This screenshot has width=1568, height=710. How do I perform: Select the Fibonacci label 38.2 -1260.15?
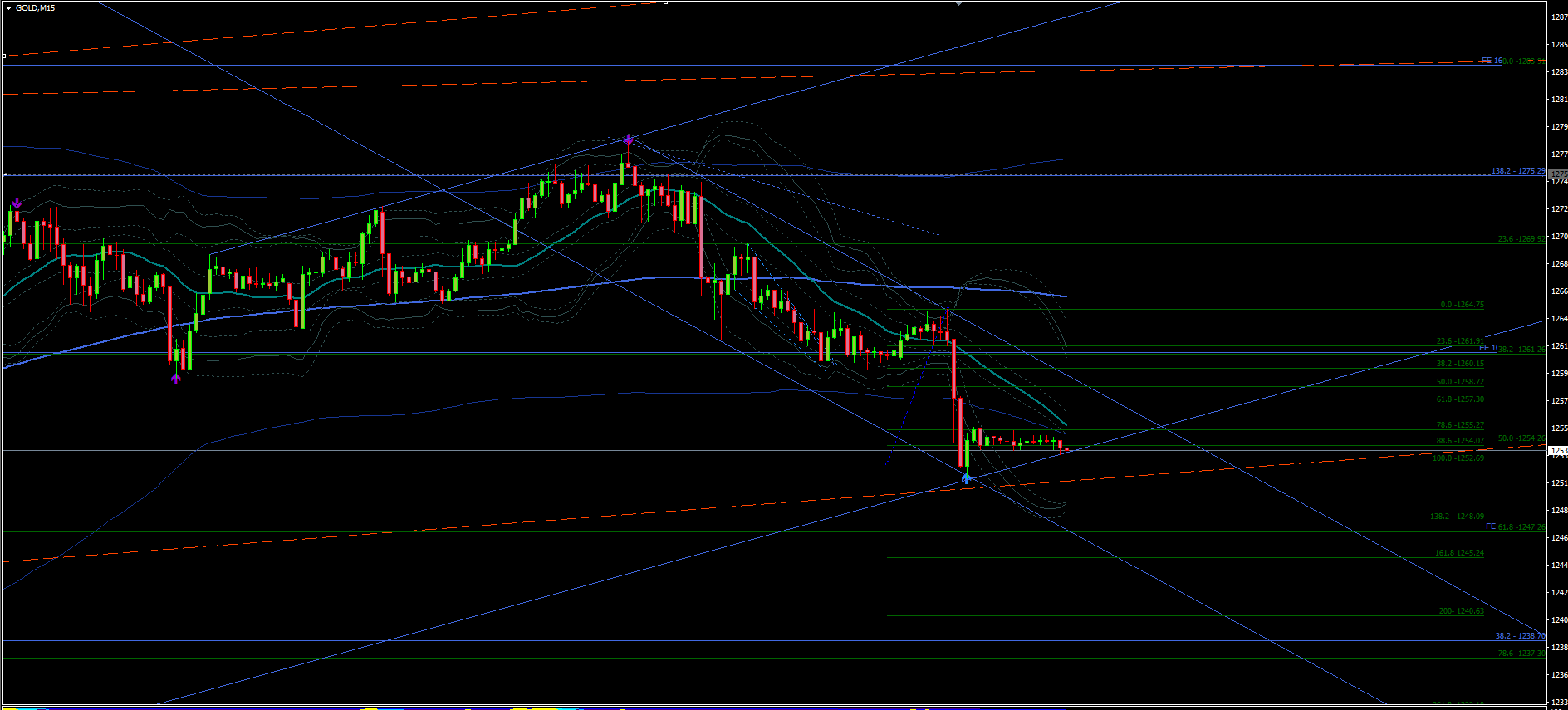[1460, 364]
